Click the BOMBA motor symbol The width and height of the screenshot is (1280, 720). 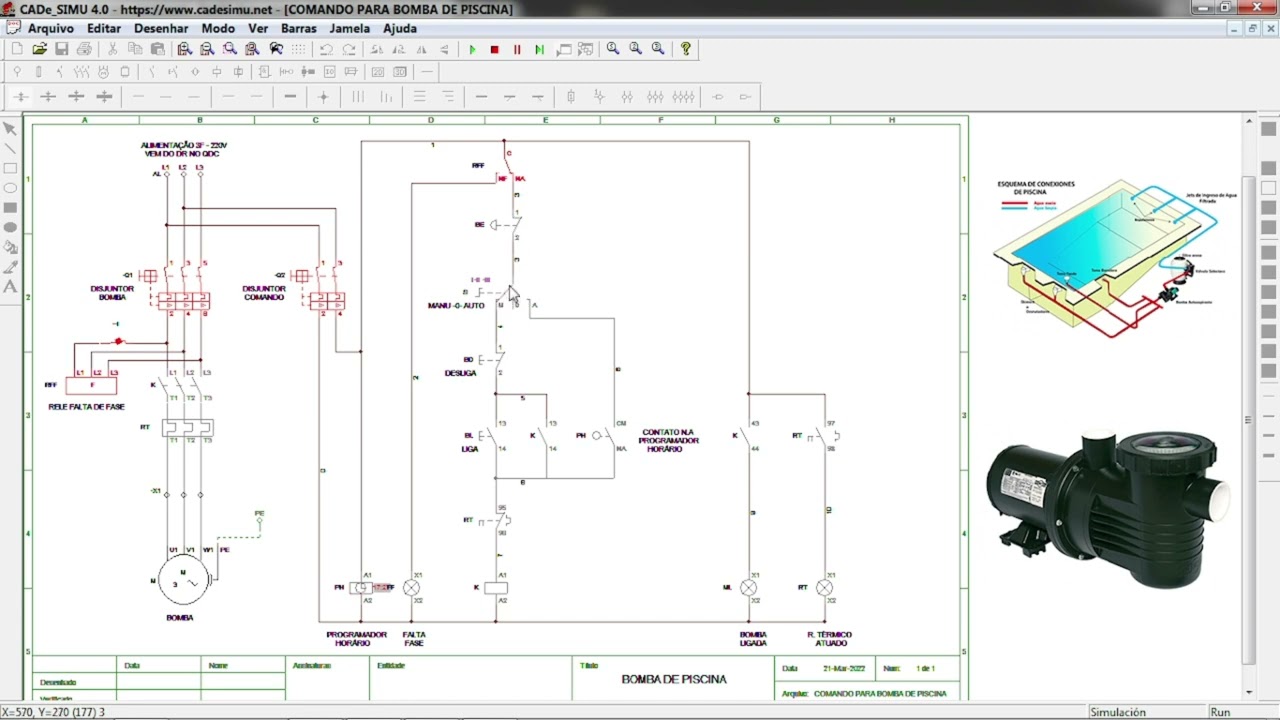184,580
